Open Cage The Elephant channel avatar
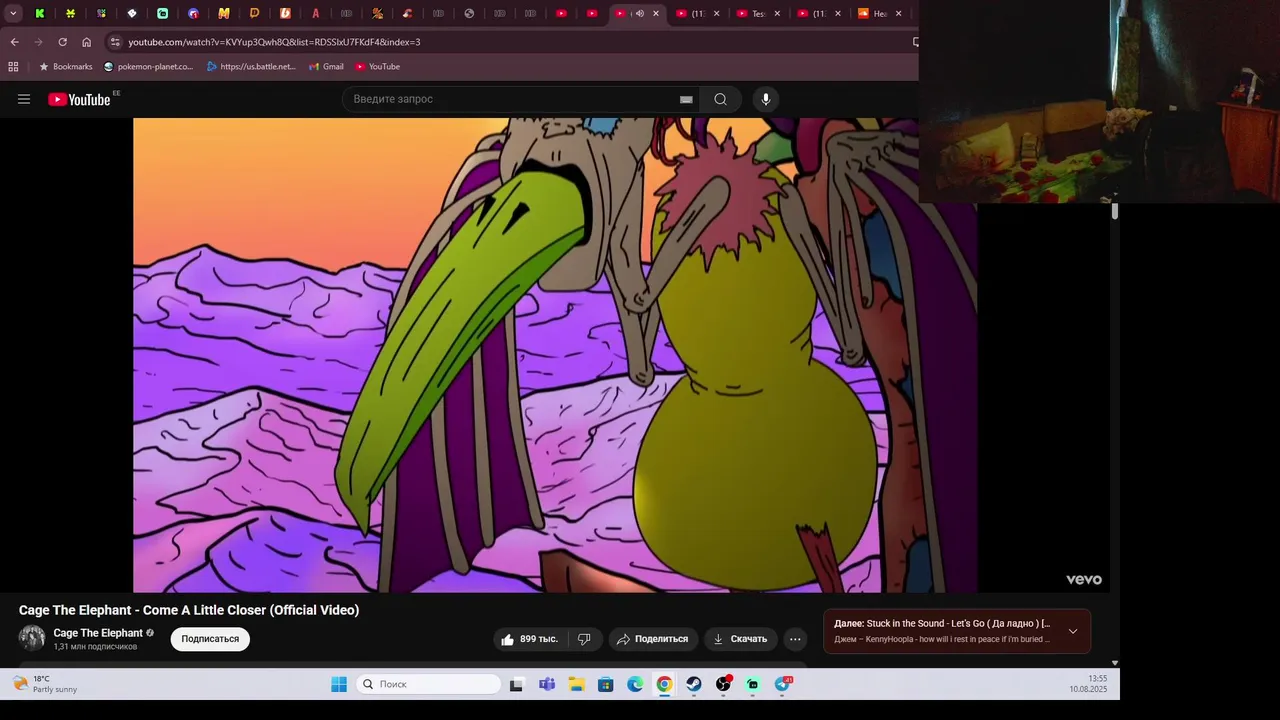This screenshot has width=1280, height=720. click(x=32, y=638)
